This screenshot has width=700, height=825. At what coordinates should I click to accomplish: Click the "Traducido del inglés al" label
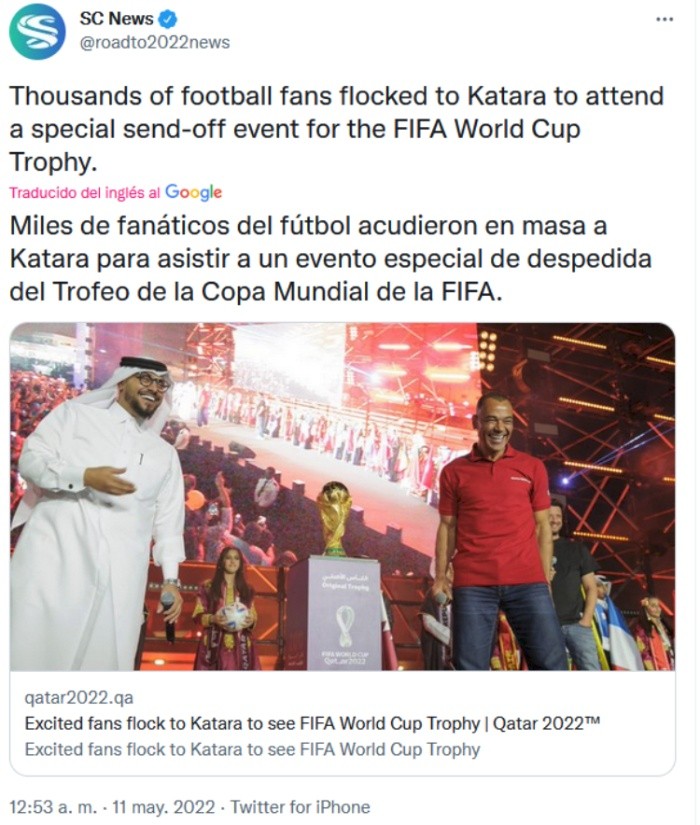pos(86,193)
